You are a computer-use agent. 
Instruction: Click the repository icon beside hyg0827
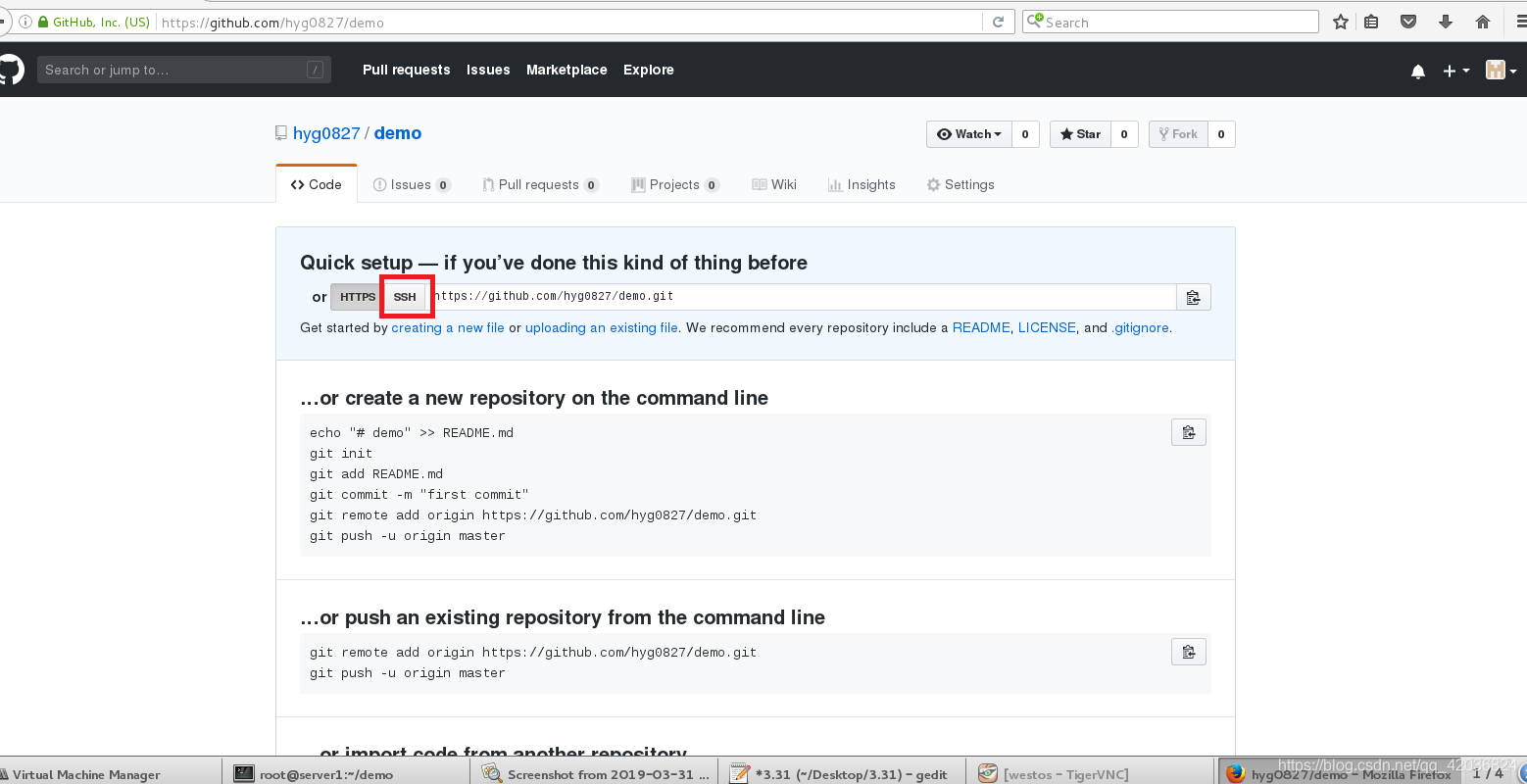click(x=281, y=133)
